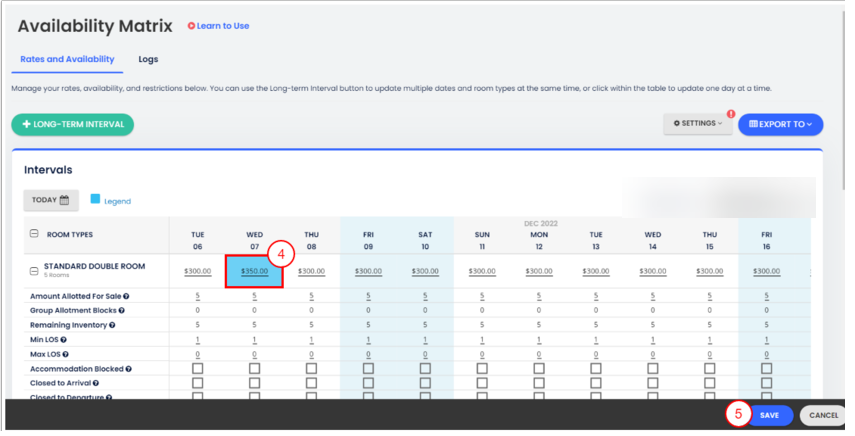Click the vertical page scrollbar
855x436 pixels.
(x=845, y=98)
